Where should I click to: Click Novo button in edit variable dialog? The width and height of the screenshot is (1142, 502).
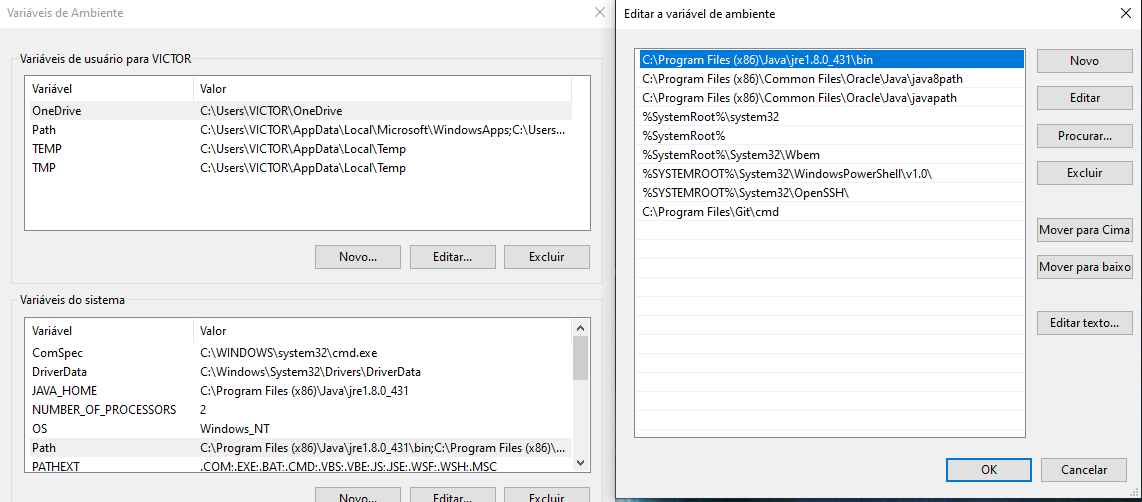click(x=1084, y=60)
